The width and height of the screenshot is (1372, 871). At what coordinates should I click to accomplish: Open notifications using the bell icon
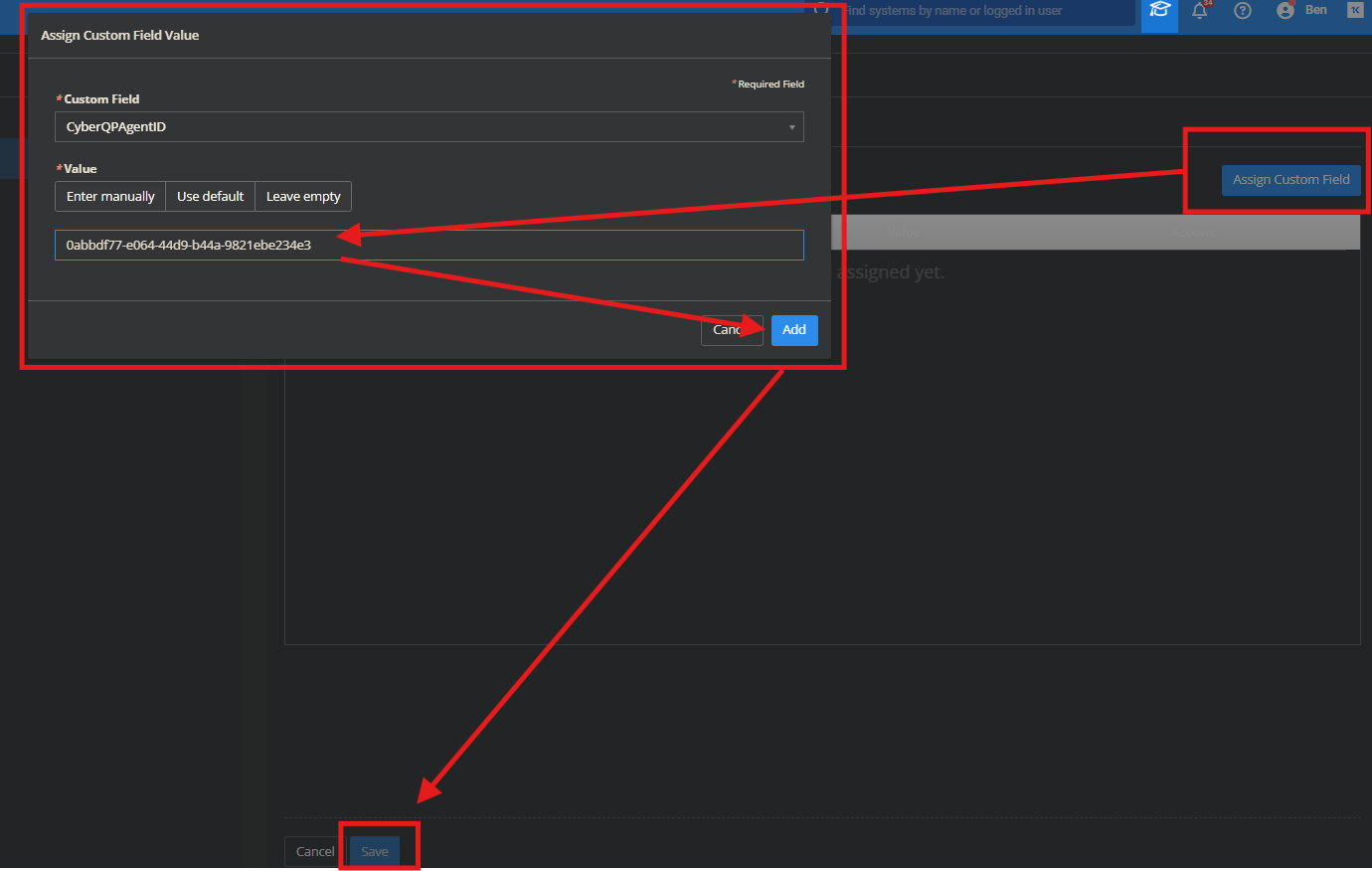[1200, 13]
